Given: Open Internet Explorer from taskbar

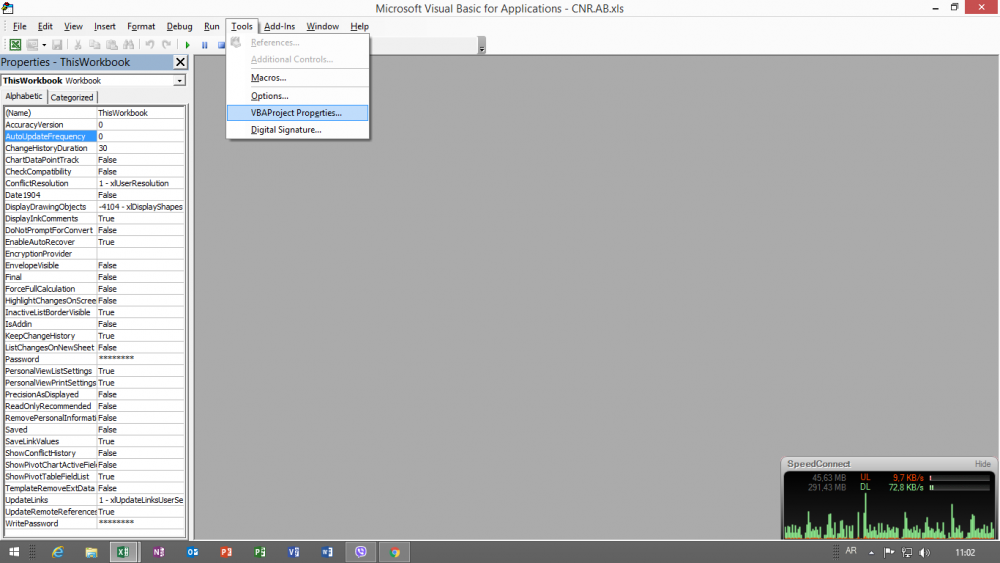Looking at the screenshot, I should tap(57, 552).
